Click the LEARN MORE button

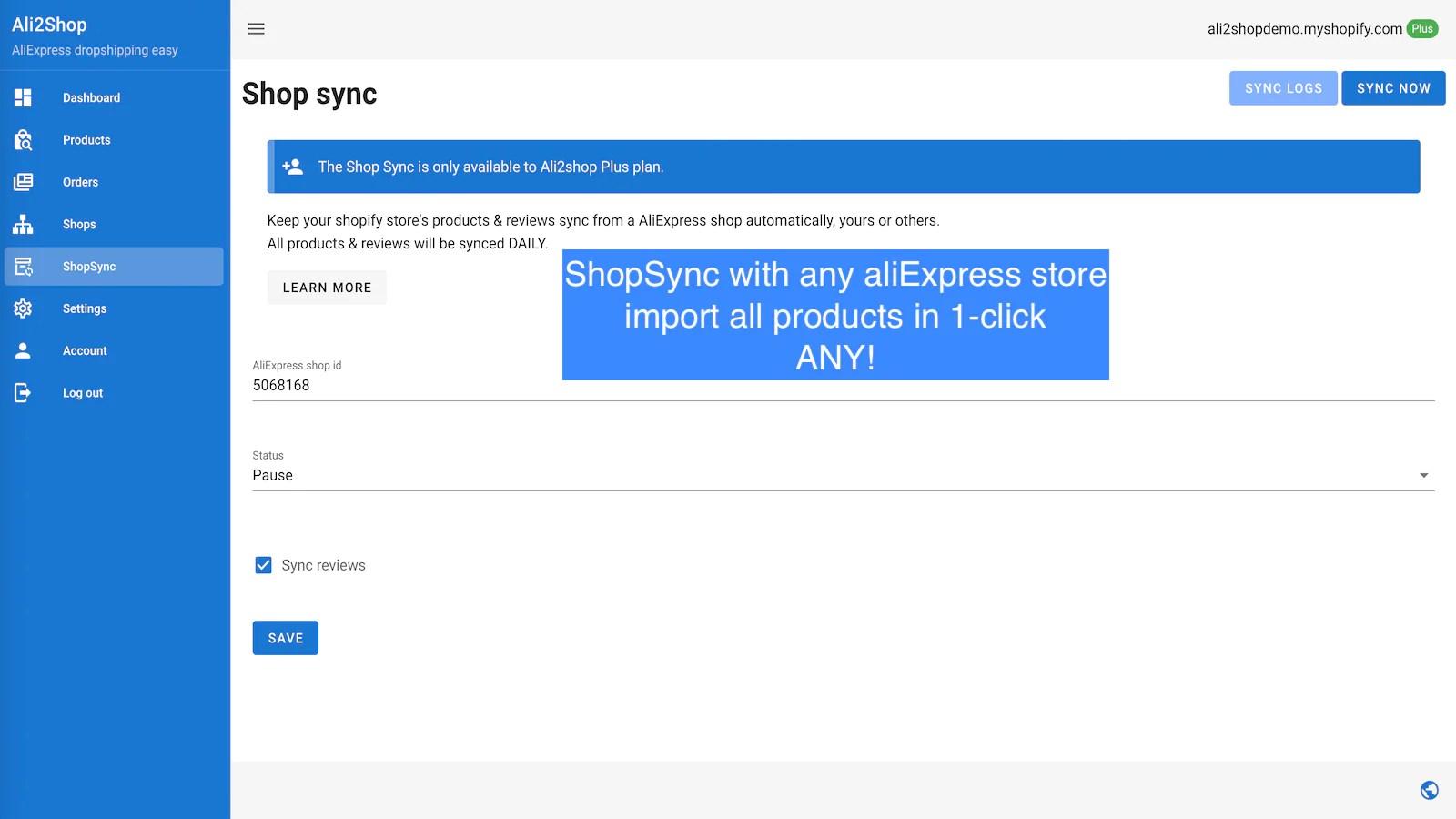327,288
